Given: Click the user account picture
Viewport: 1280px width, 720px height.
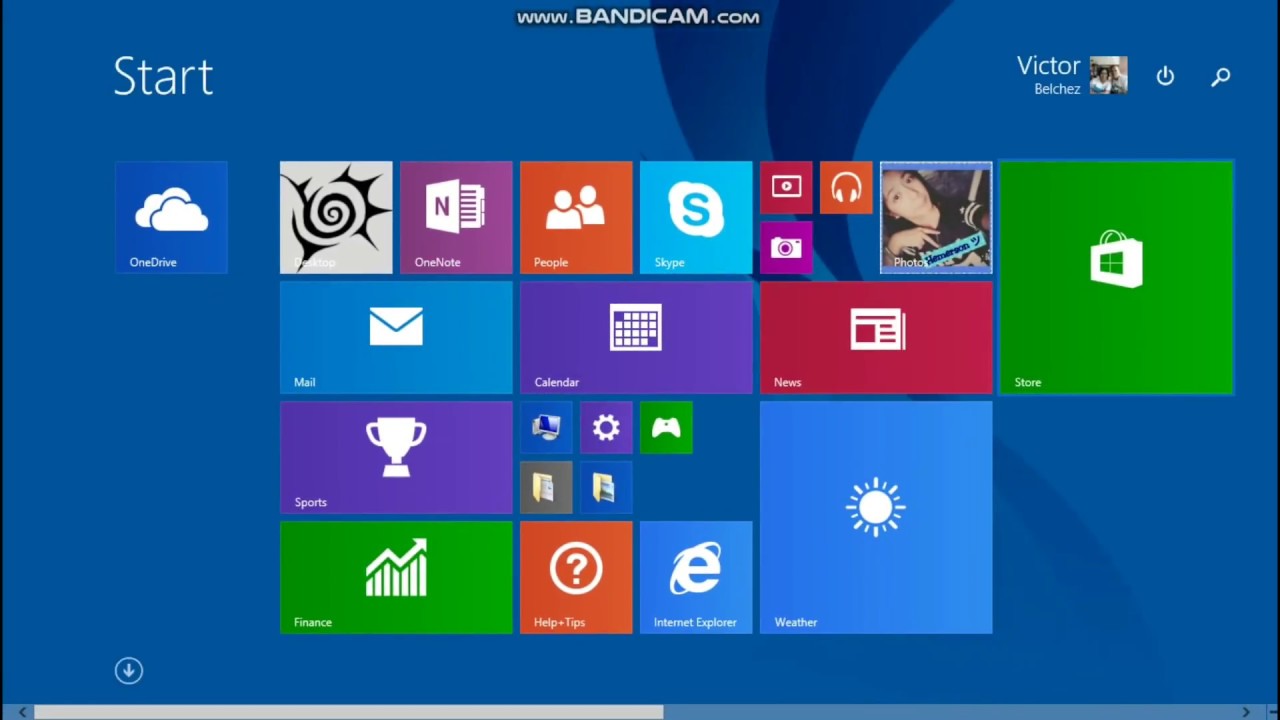Looking at the screenshot, I should tap(1108, 75).
